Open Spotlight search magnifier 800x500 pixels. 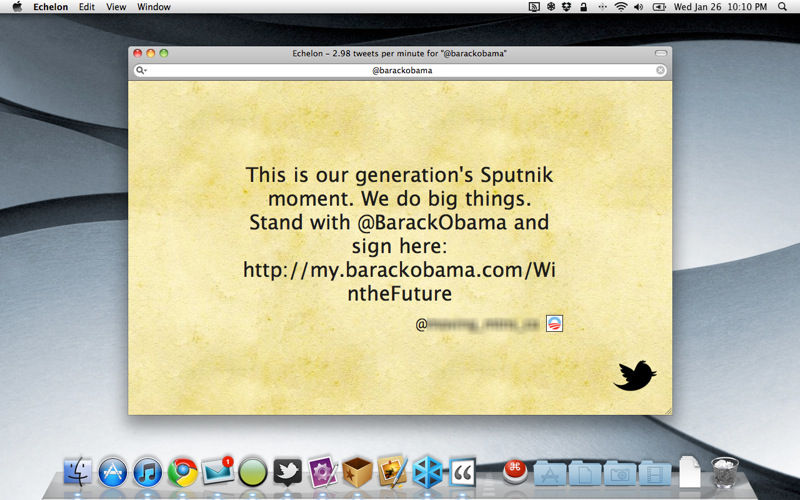point(782,7)
